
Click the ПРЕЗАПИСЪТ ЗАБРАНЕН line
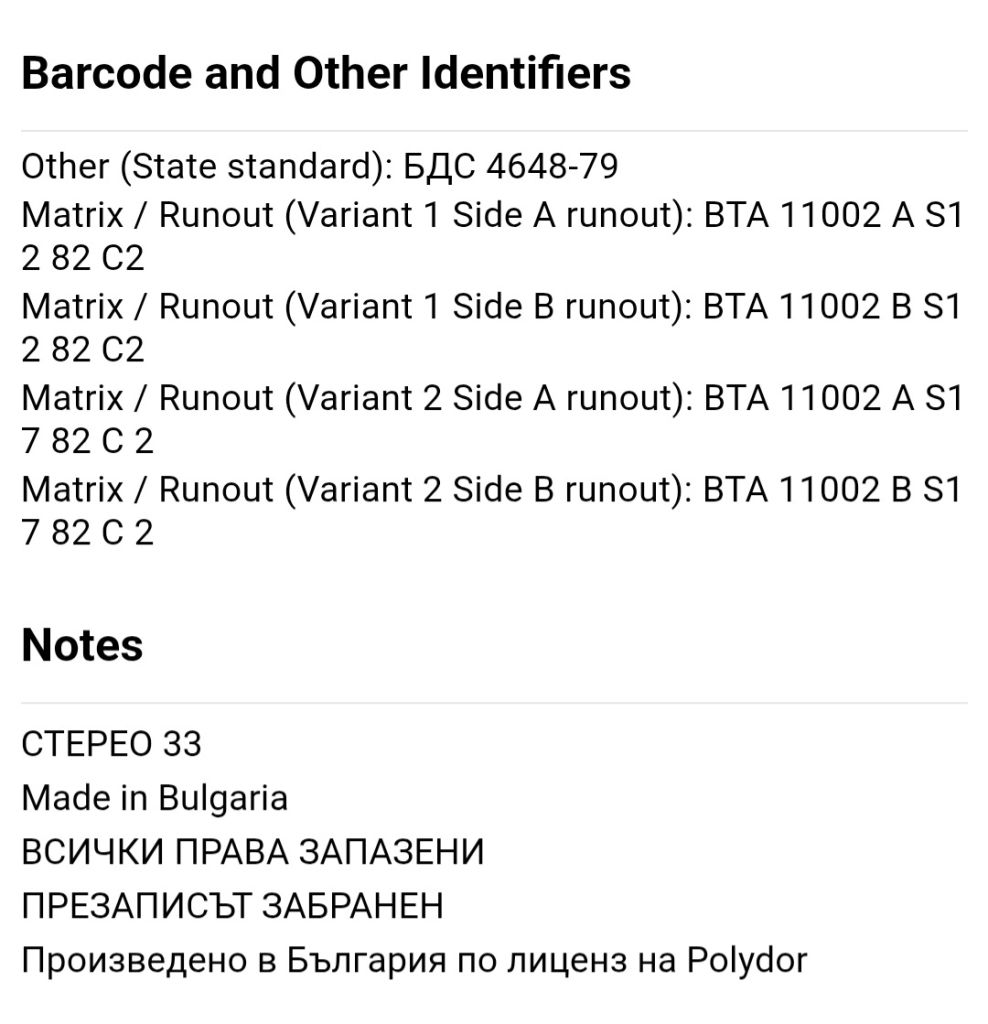232,906
